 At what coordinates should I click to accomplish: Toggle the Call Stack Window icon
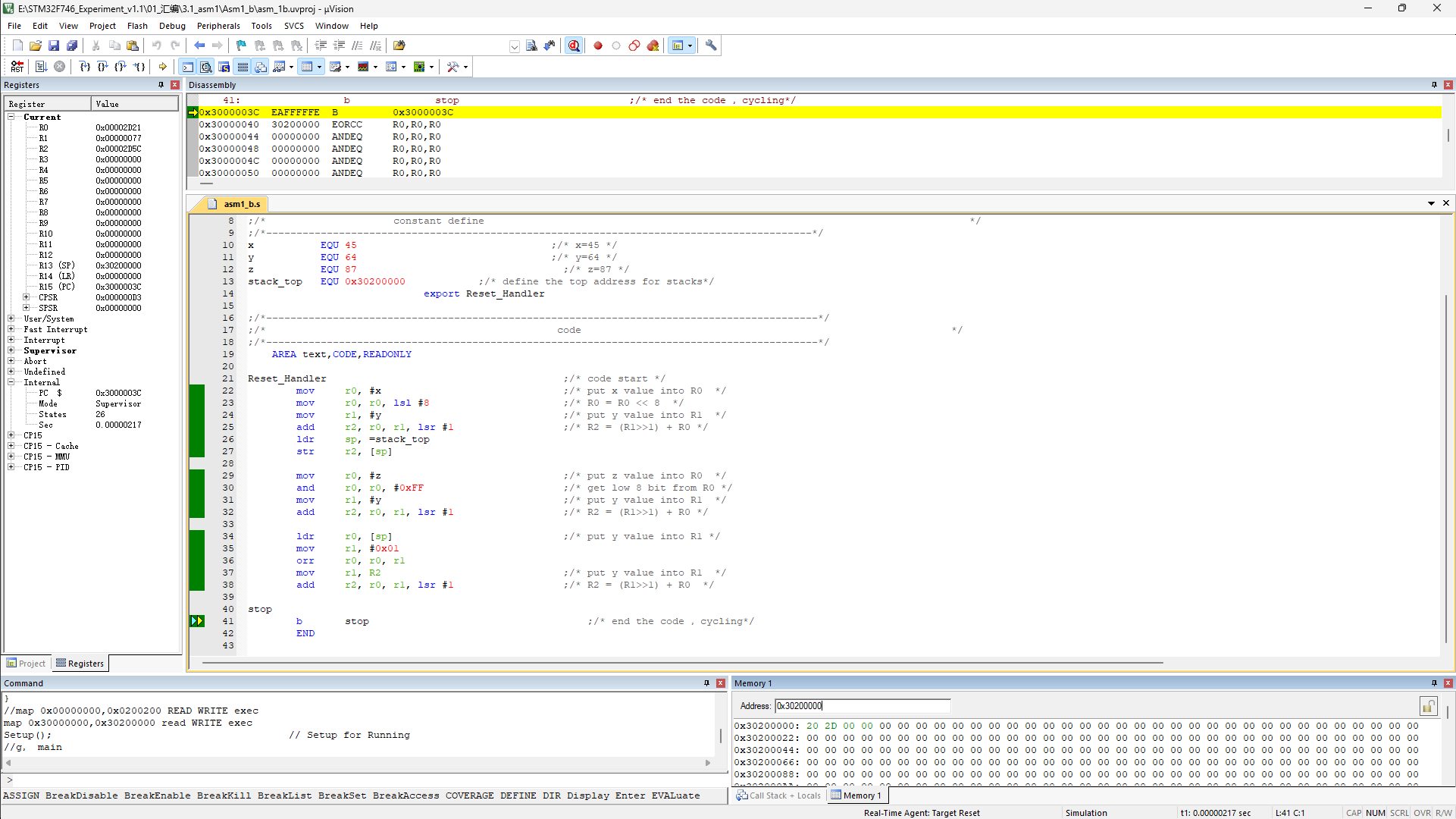[261, 67]
